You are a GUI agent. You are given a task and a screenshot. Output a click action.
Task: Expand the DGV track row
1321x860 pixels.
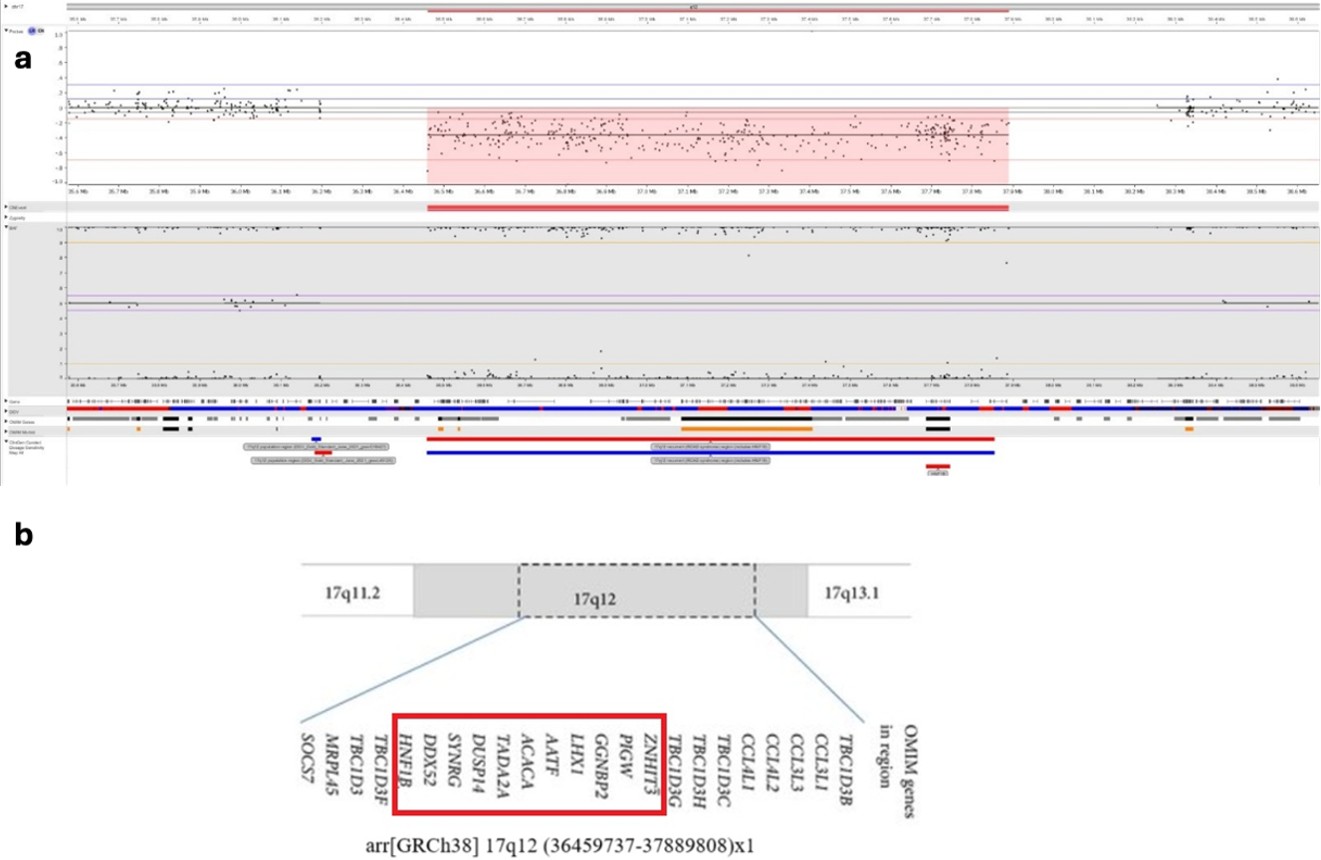pos(6,410)
